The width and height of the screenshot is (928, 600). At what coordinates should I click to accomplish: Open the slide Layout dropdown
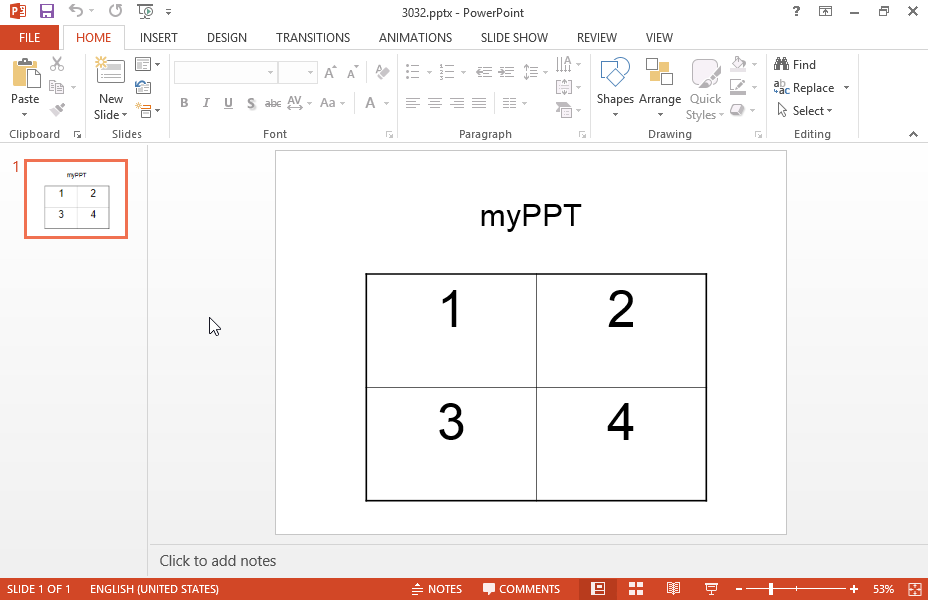coord(147,64)
